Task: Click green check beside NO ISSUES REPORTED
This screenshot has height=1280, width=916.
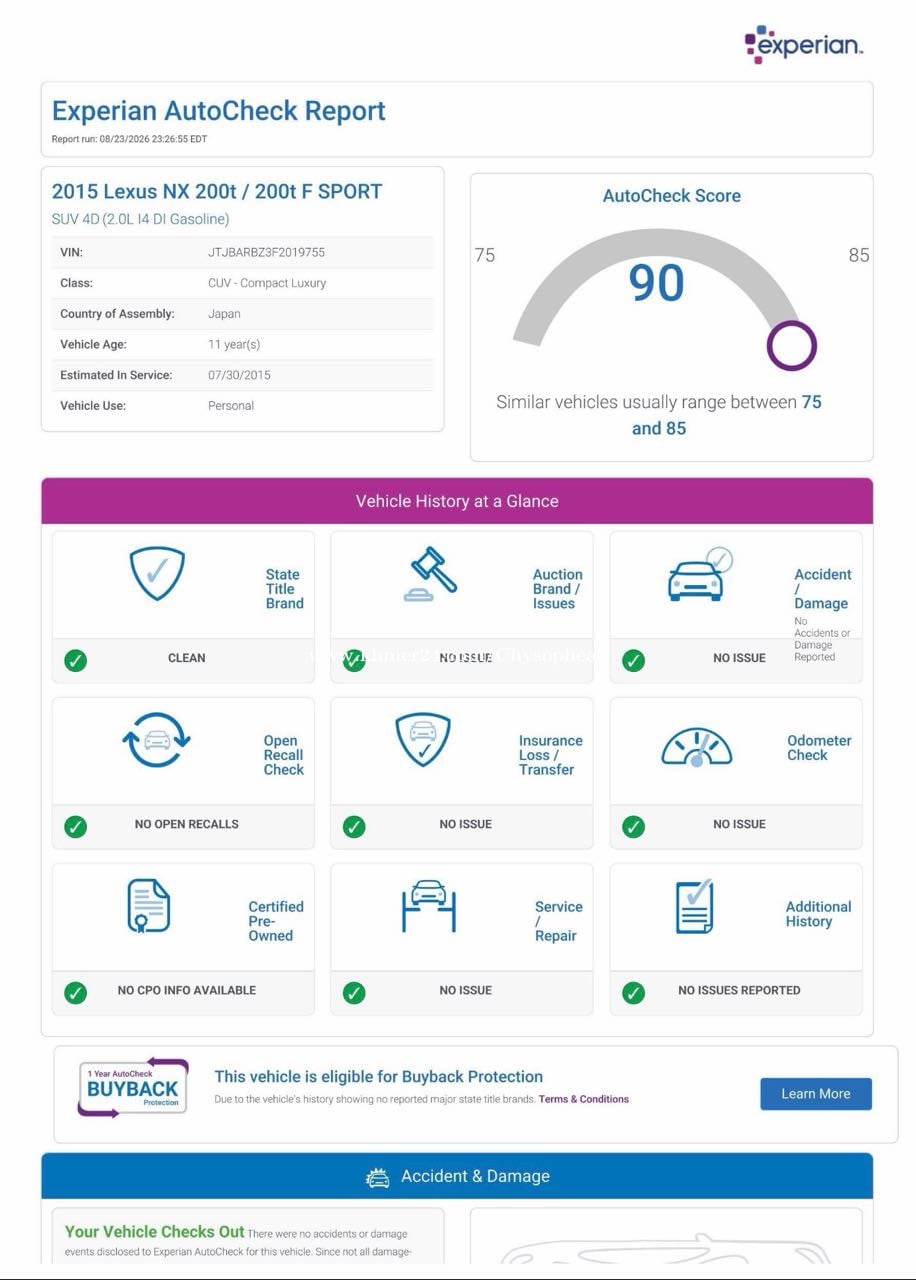Action: click(633, 992)
